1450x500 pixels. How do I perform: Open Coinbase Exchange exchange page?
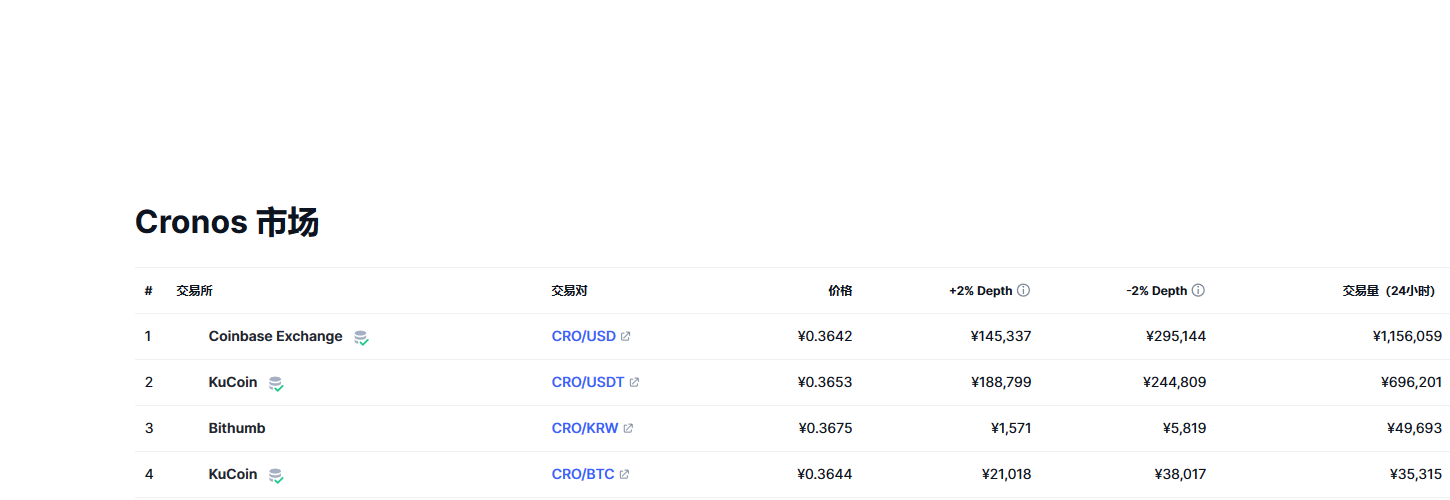275,337
